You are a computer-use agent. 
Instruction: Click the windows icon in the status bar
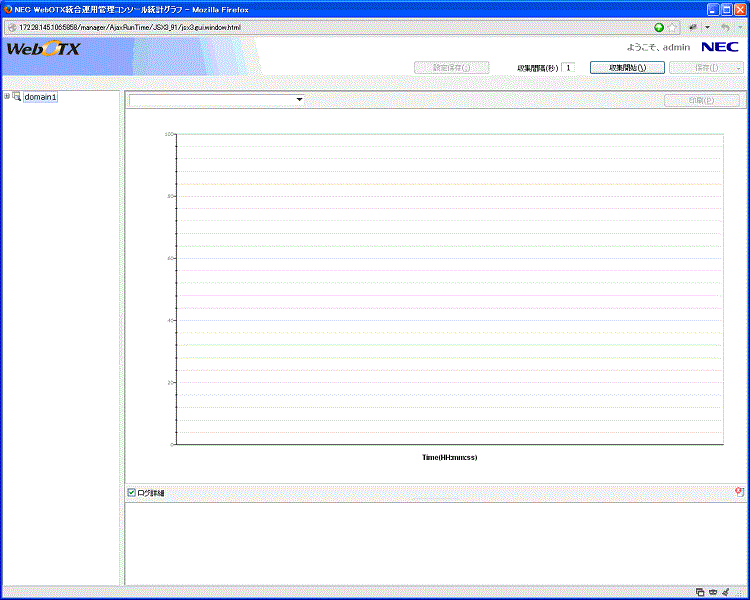[699, 593]
